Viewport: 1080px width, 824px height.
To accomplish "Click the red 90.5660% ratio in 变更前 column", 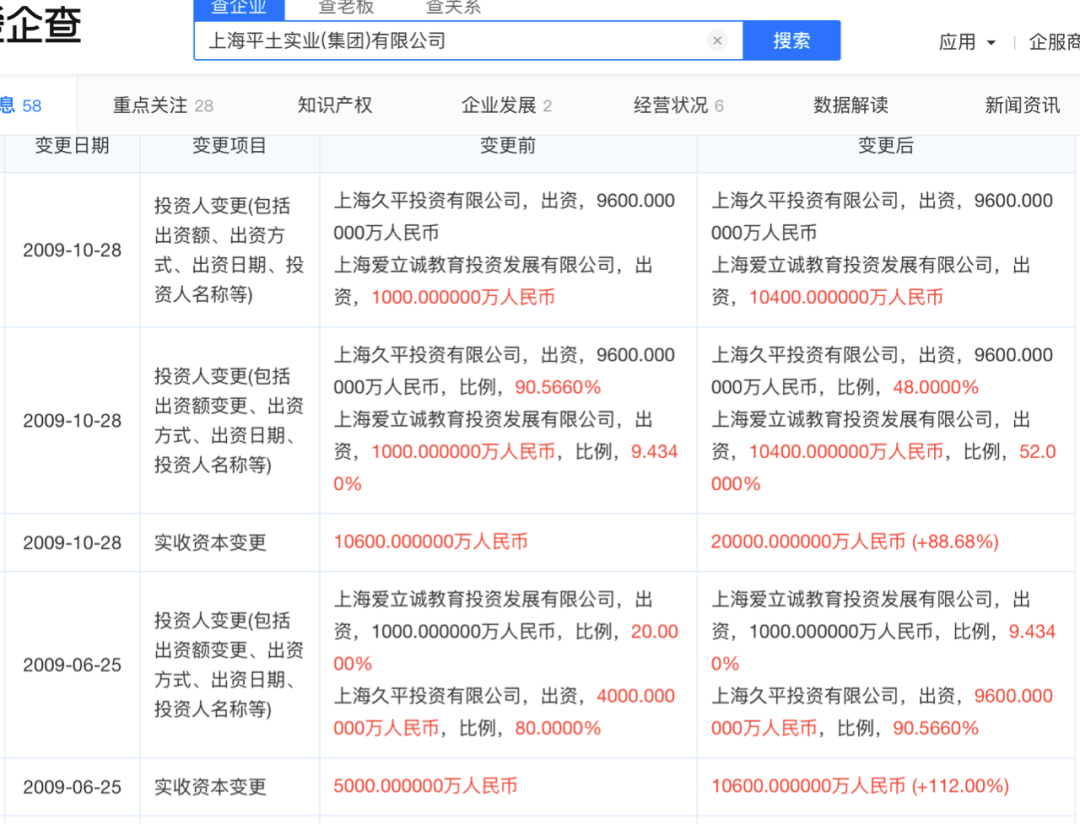I will [558, 387].
